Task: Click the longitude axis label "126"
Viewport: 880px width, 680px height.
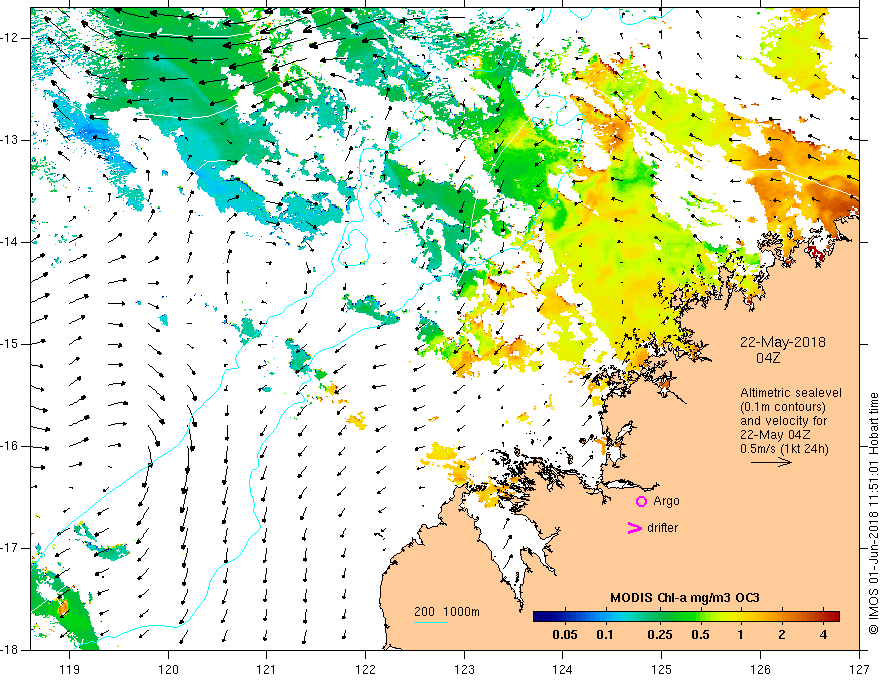Action: tap(760, 669)
